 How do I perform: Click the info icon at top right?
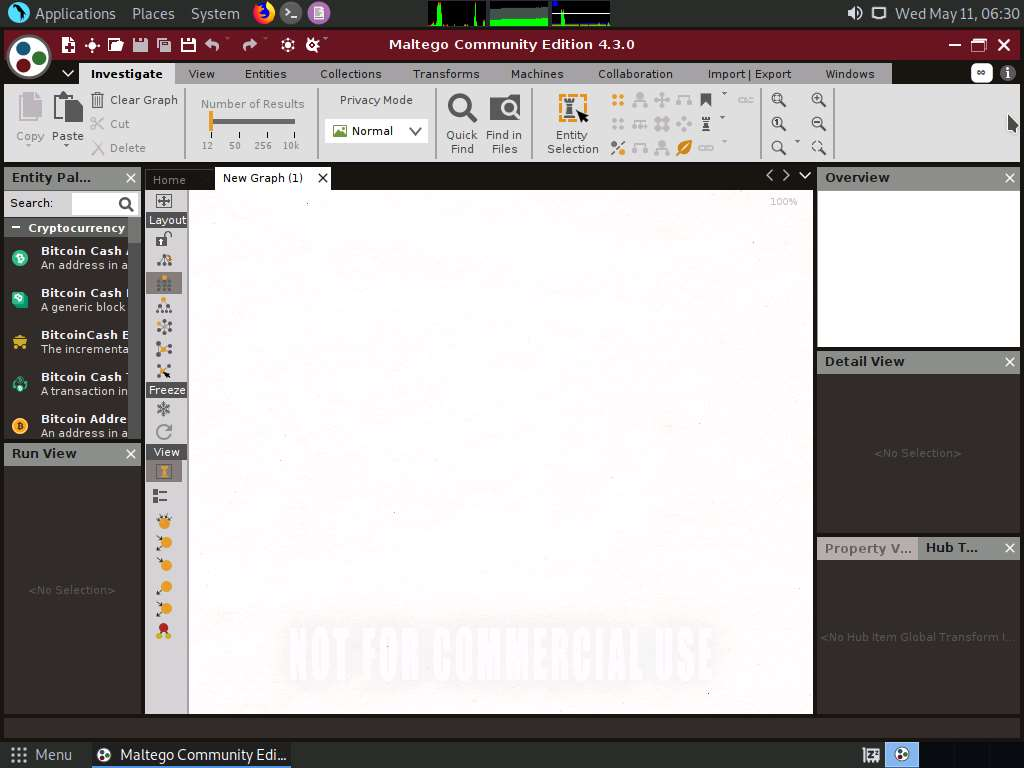pyautogui.click(x=1008, y=73)
